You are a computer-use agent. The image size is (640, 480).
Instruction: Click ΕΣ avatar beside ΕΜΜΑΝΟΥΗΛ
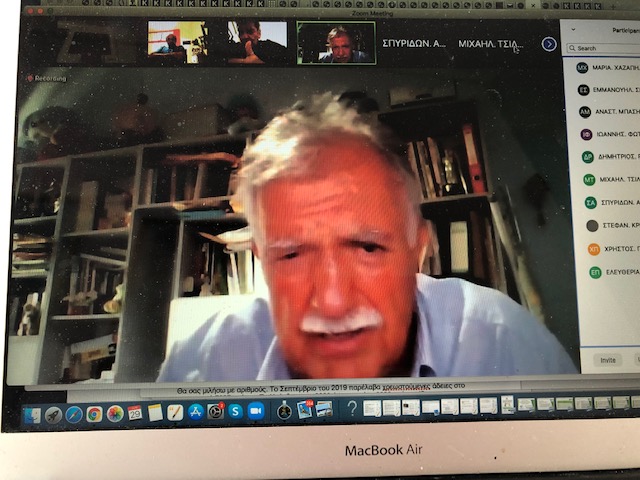pyautogui.click(x=584, y=90)
